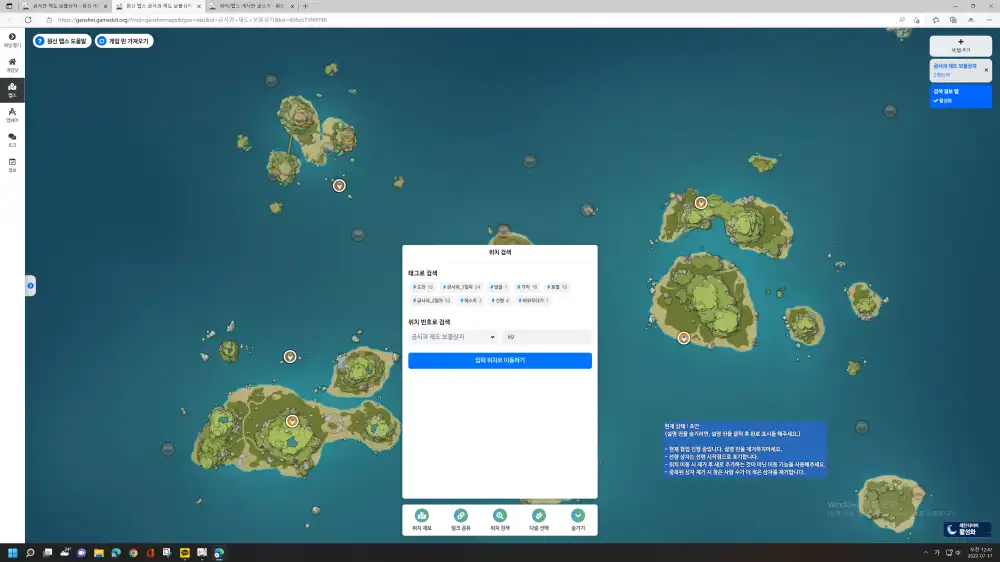Open the 금사과 제도 보물상자 dropdown
1000x562 pixels.
pos(453,337)
